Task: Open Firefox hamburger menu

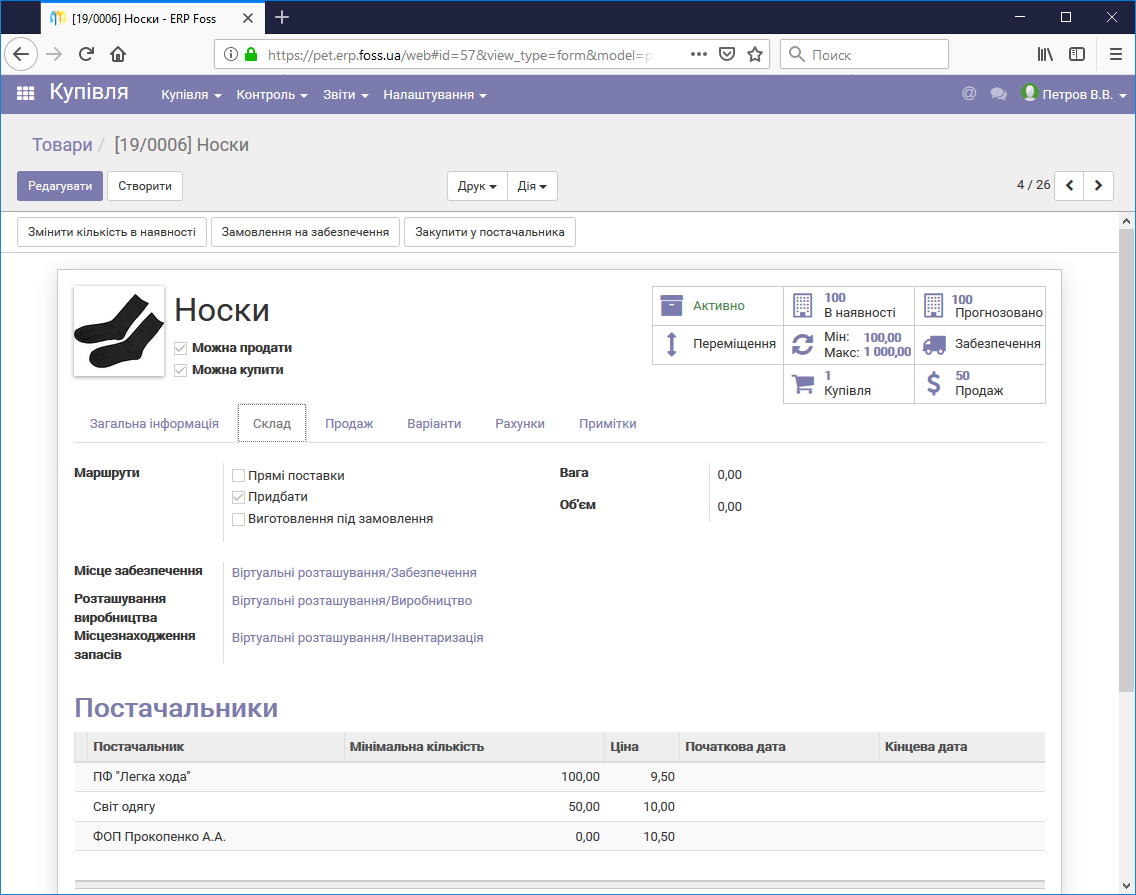Action: point(1116,54)
